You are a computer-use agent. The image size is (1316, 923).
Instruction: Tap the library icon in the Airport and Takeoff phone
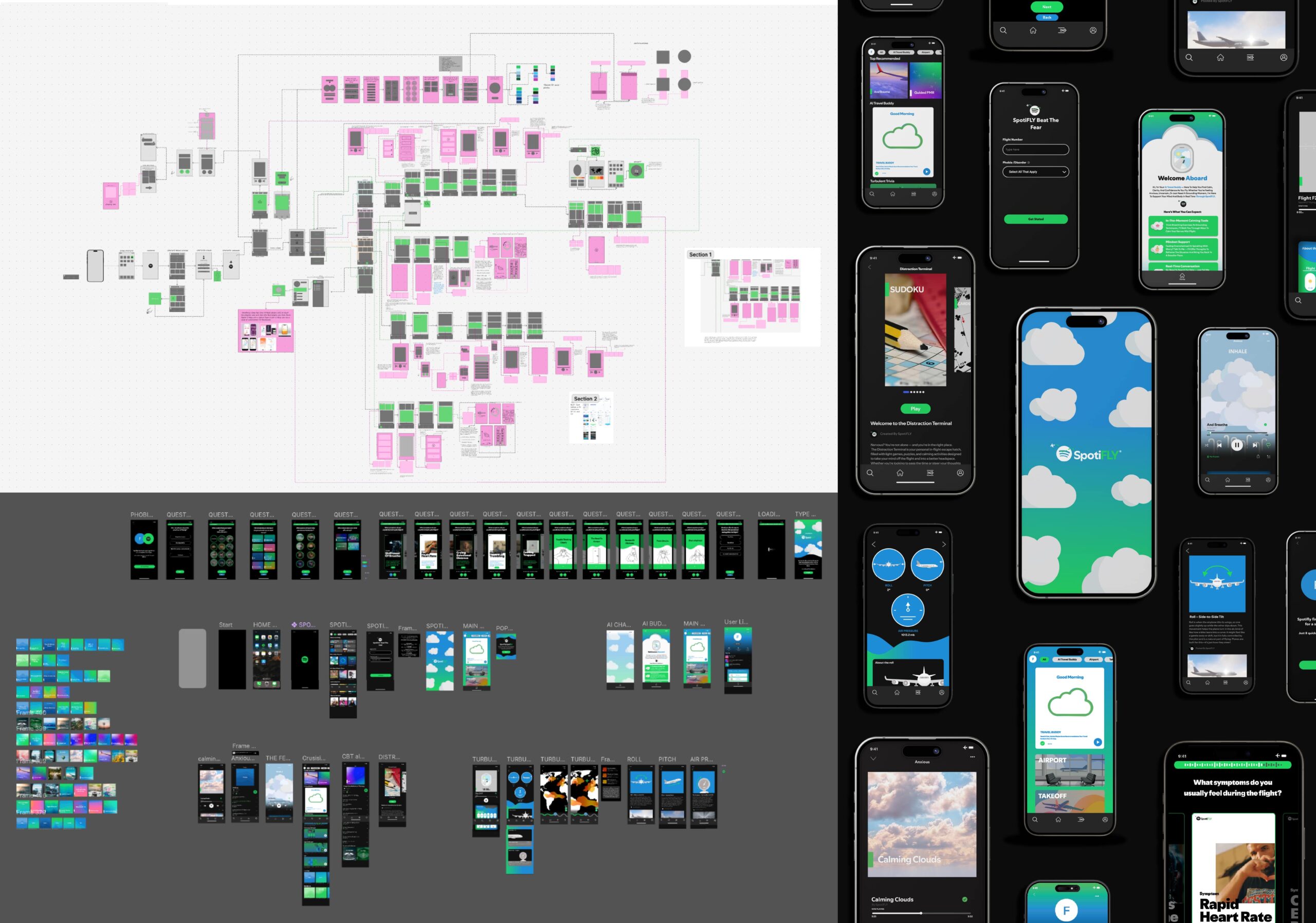tap(1081, 820)
